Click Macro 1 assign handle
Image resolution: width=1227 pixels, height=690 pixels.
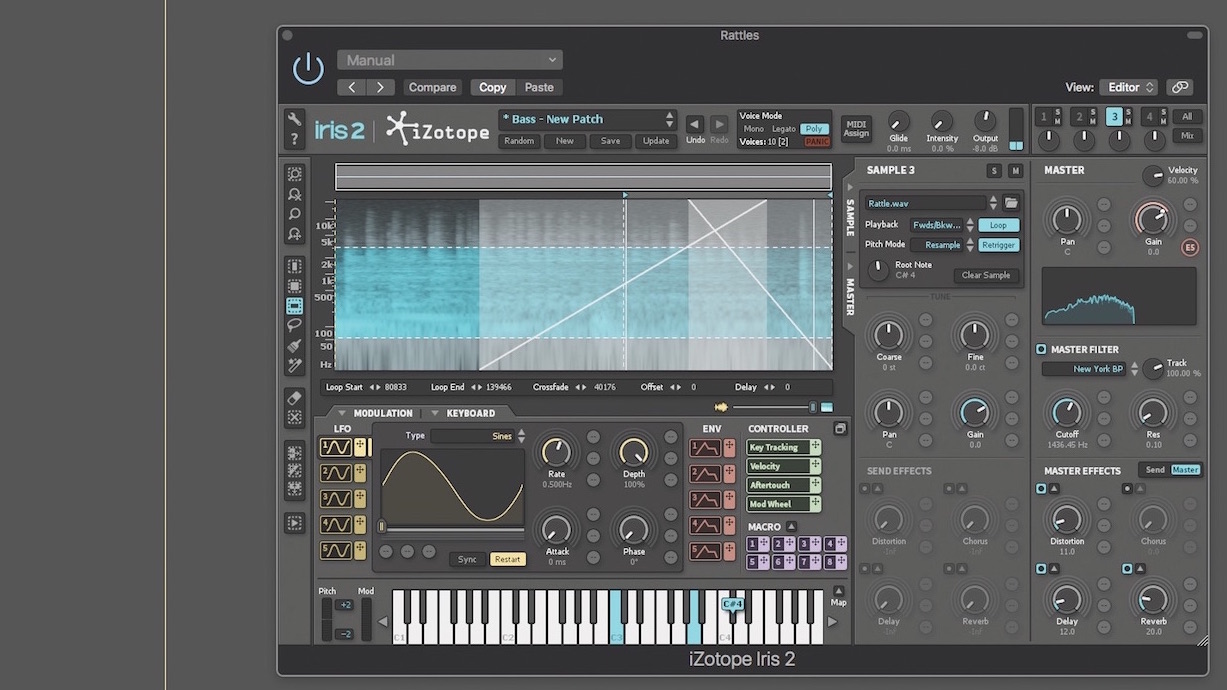[765, 544]
